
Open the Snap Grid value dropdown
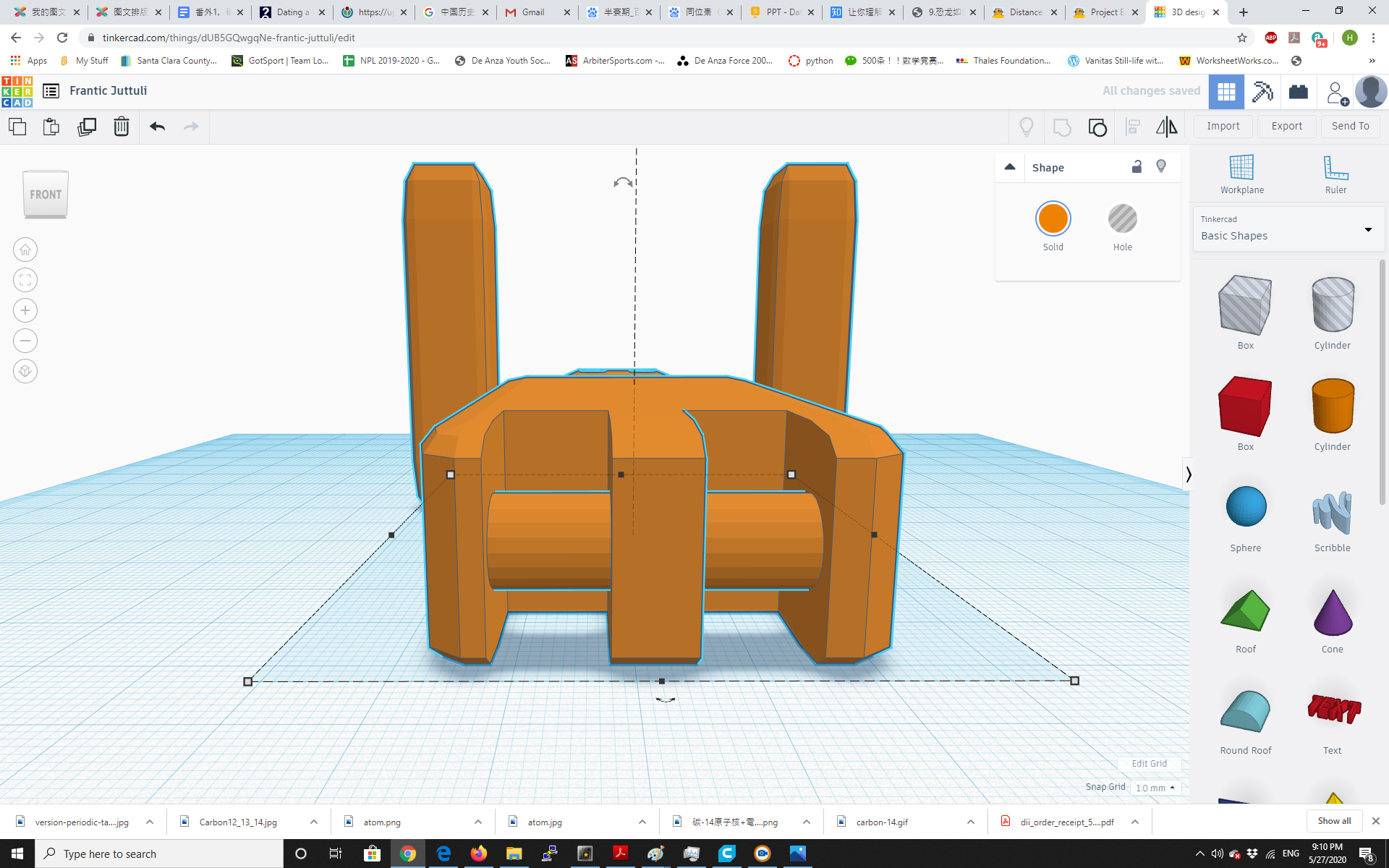click(1155, 788)
